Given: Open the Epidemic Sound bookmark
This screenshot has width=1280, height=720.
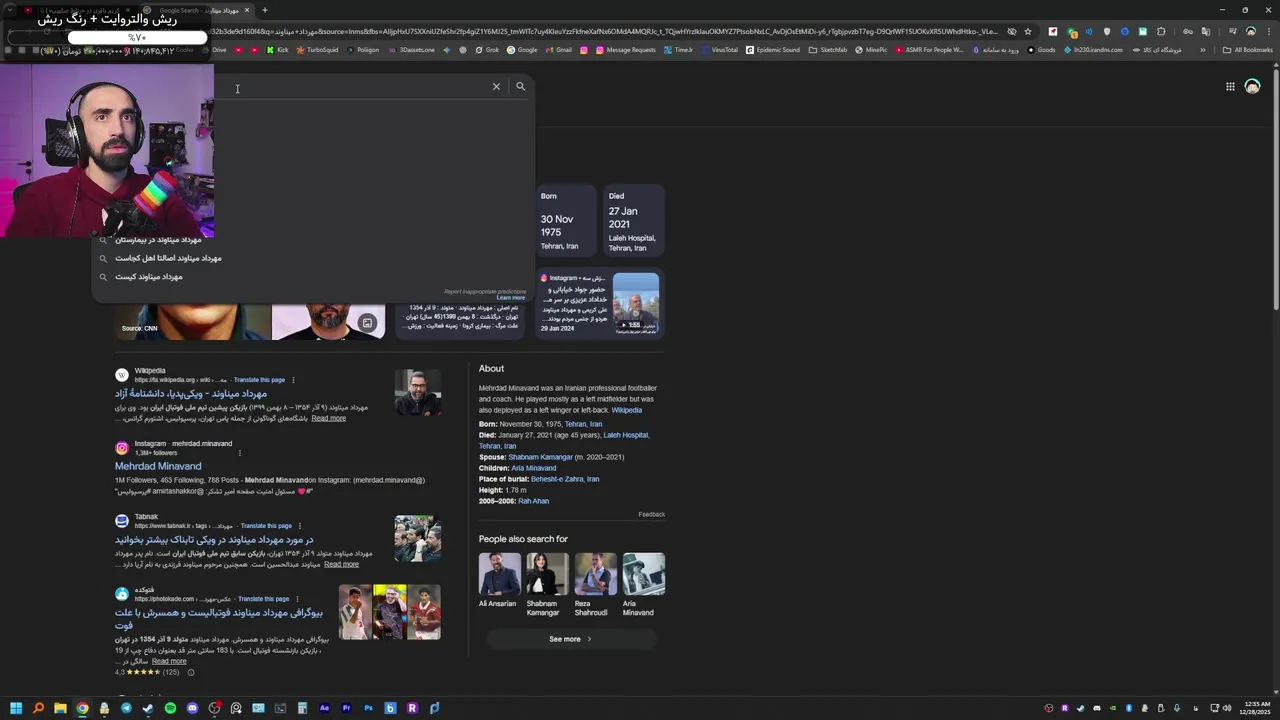Looking at the screenshot, I should point(773,49).
